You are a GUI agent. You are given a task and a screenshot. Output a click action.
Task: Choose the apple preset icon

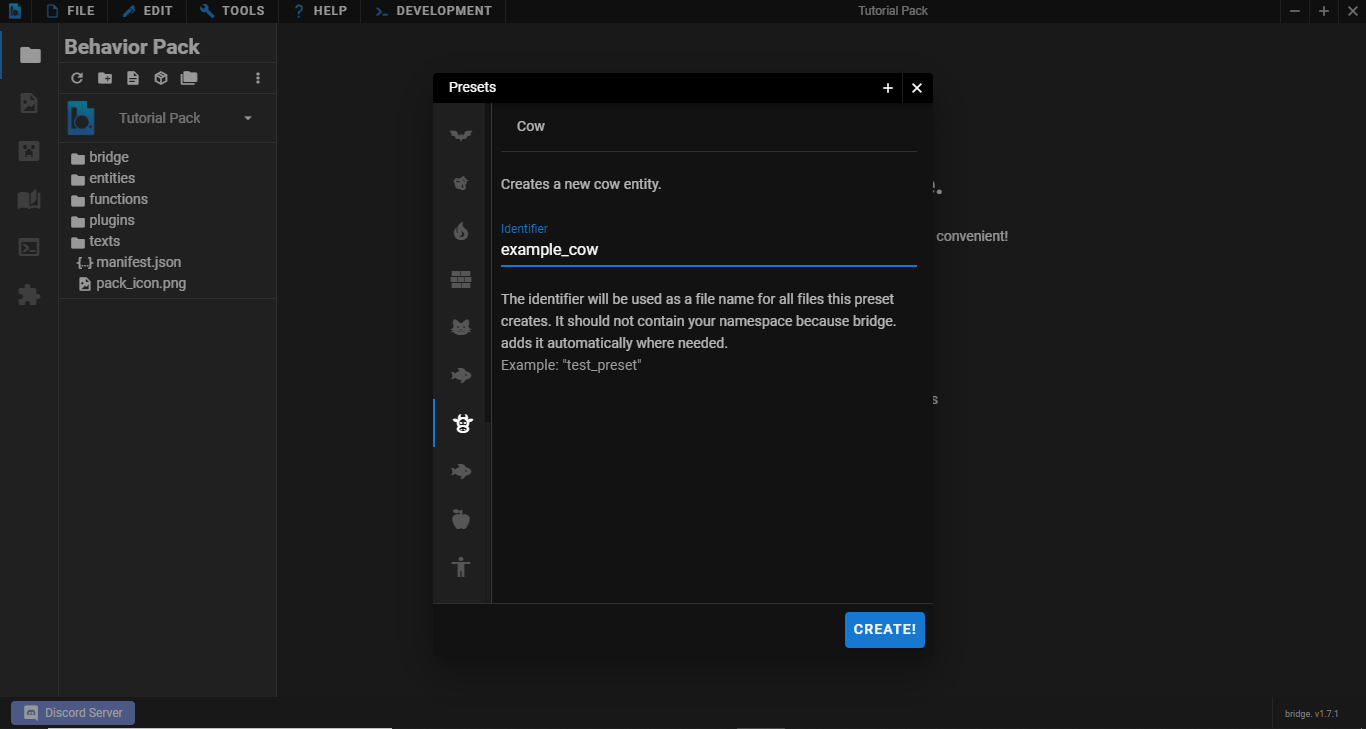[460, 519]
